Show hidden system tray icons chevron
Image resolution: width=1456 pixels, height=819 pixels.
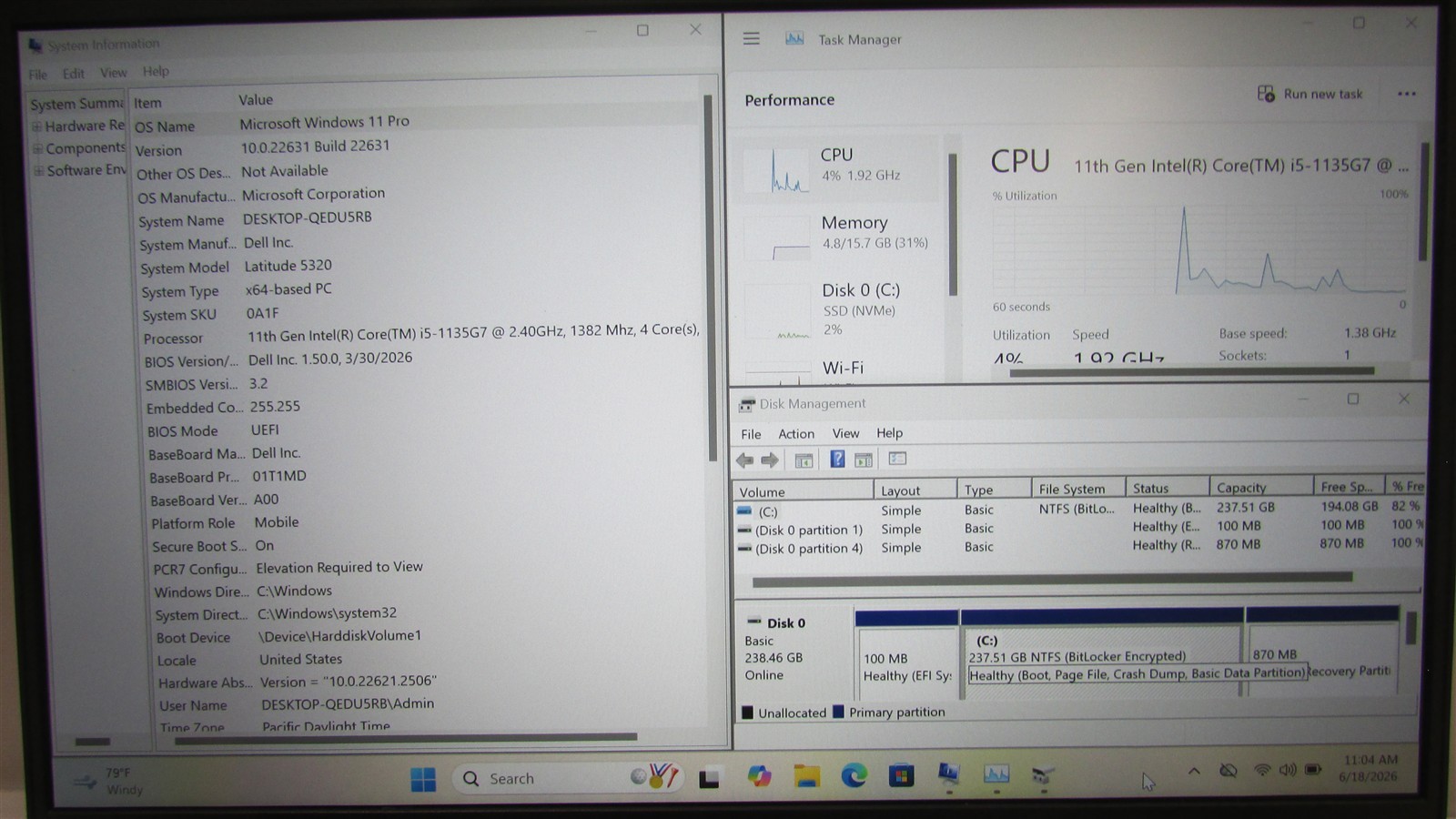coord(1194,771)
